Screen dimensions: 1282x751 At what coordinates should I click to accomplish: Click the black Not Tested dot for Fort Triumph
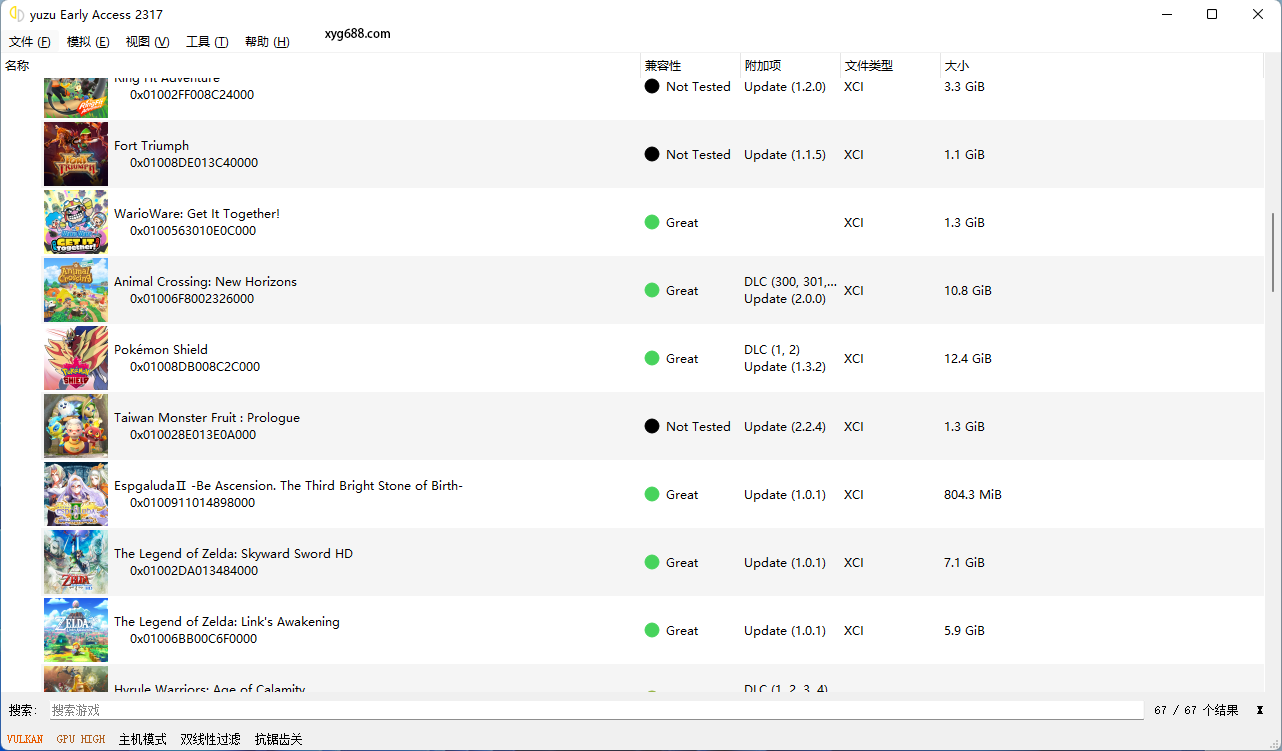click(652, 154)
